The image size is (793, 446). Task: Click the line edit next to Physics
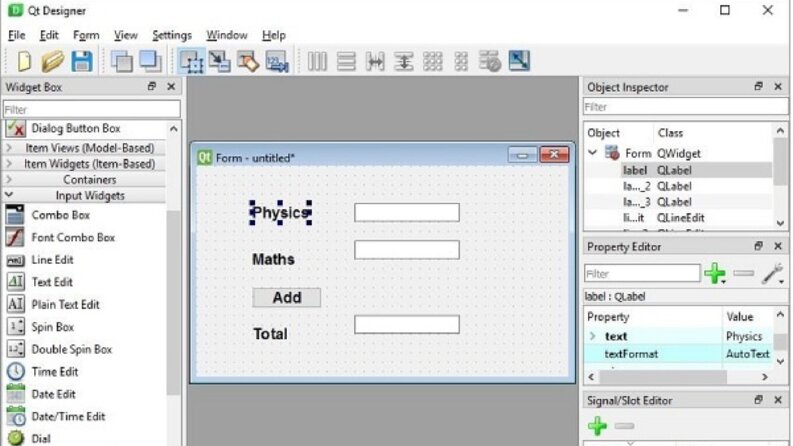click(407, 212)
